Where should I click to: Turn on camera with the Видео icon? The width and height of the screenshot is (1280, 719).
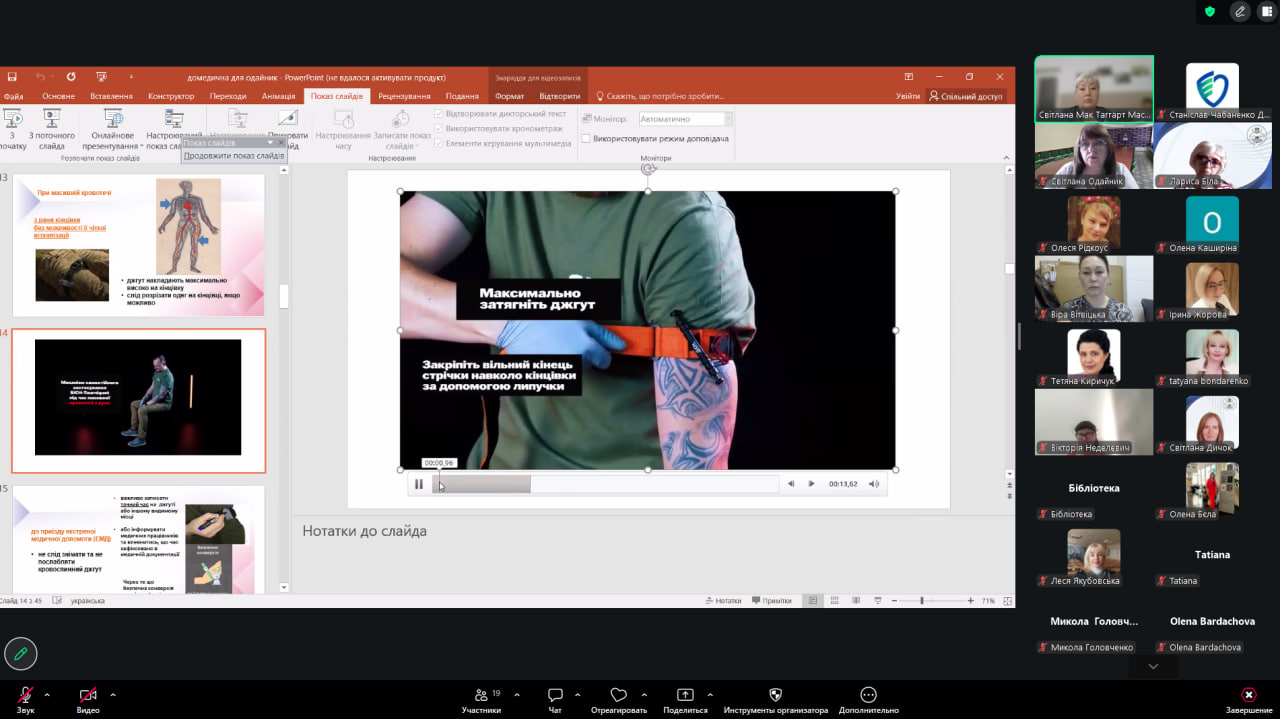88,695
